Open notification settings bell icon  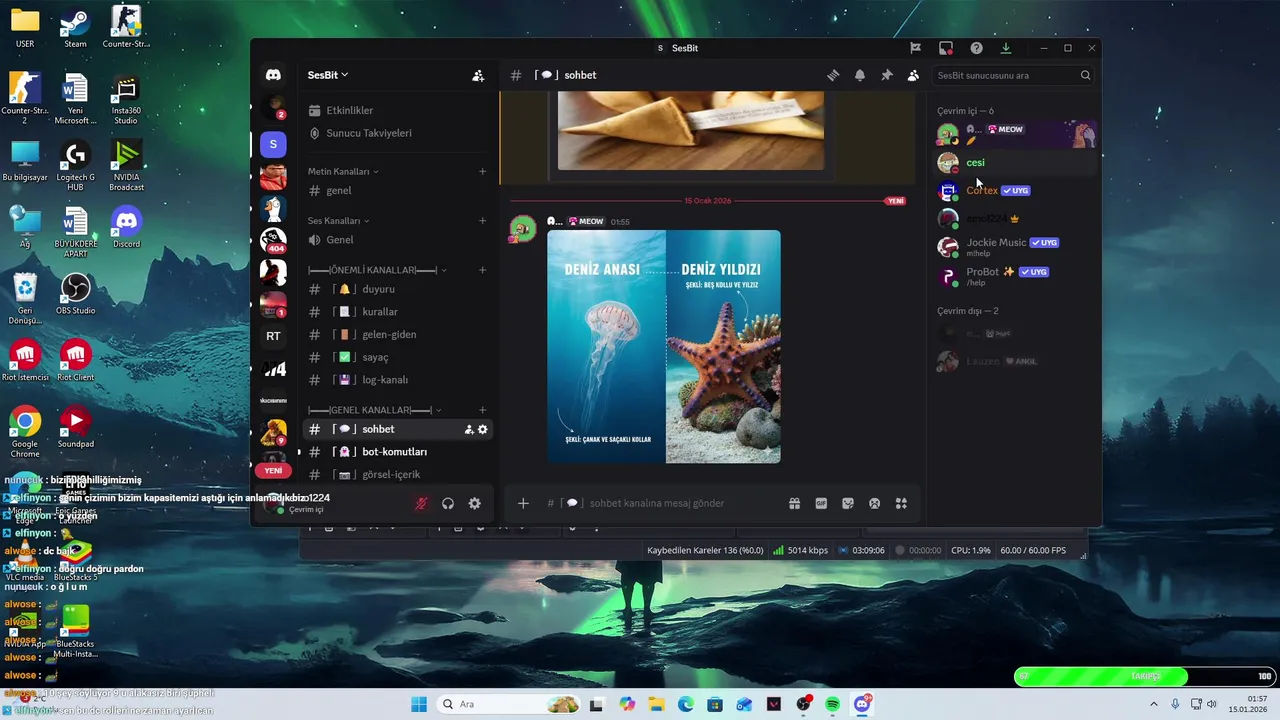click(859, 75)
